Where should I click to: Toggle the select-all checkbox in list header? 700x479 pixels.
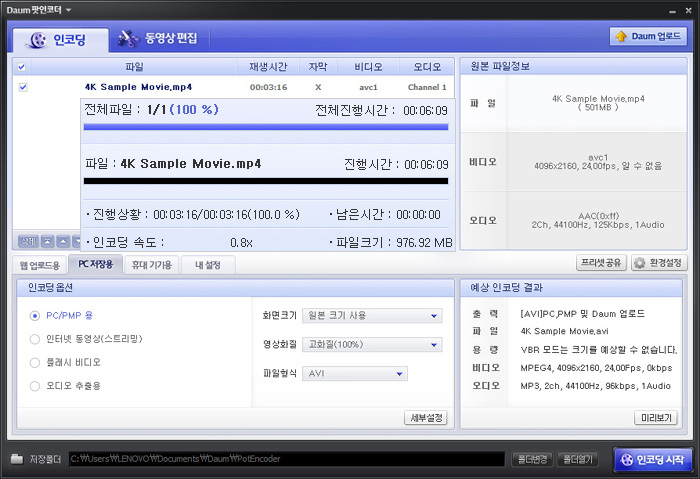(x=22, y=67)
